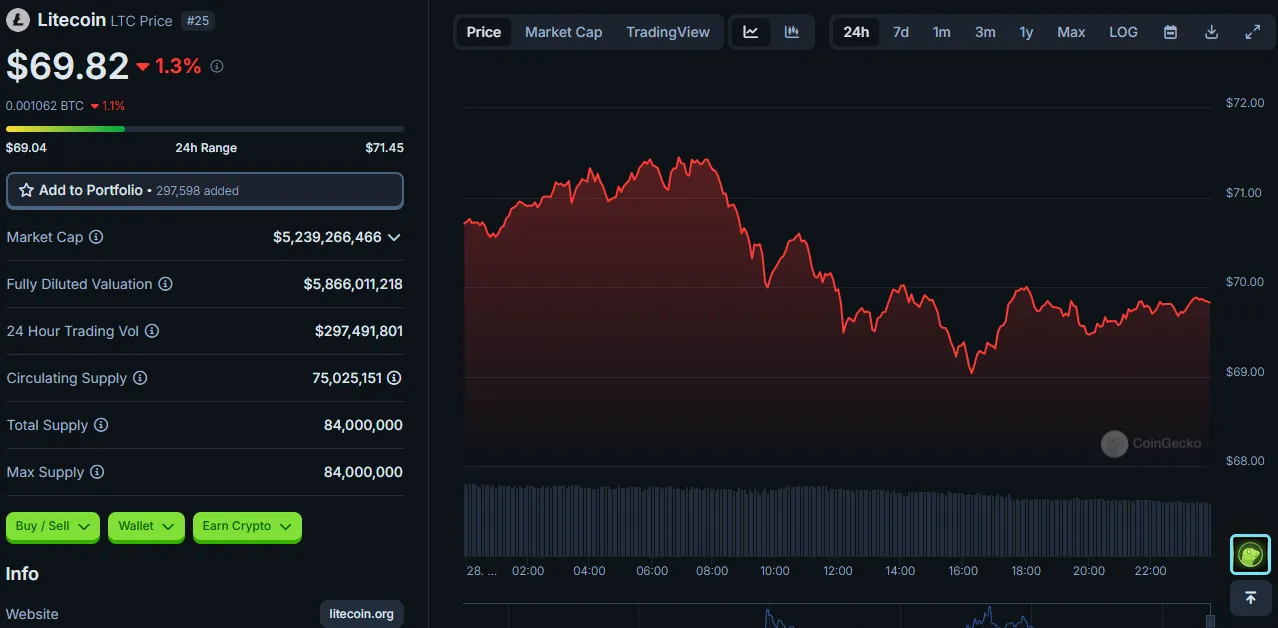Click the star icon in Add to Portfolio
Image resolution: width=1278 pixels, height=628 pixels.
(x=26, y=190)
